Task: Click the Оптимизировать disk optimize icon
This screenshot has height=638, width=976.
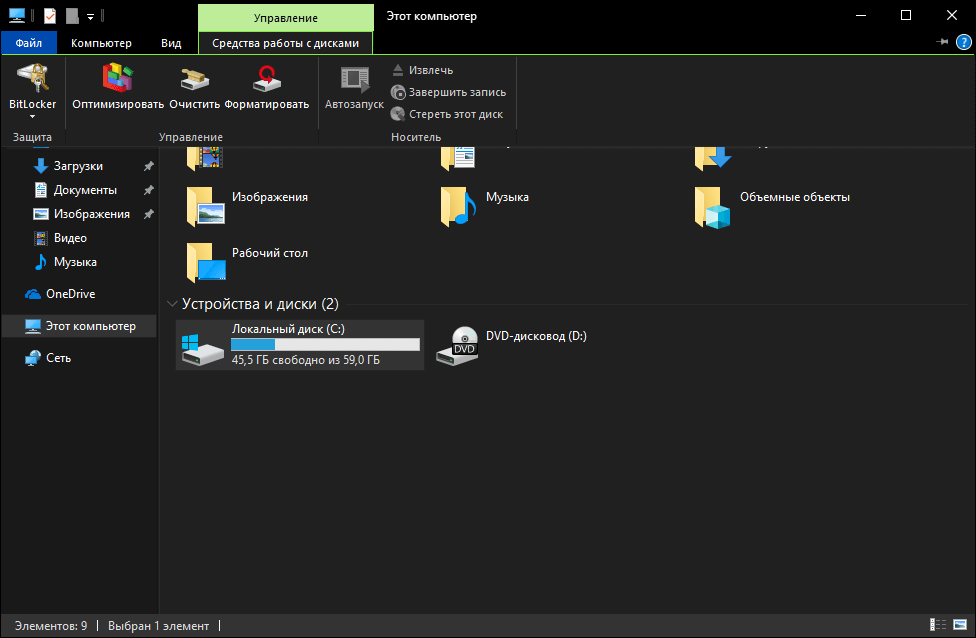Action: [x=118, y=77]
